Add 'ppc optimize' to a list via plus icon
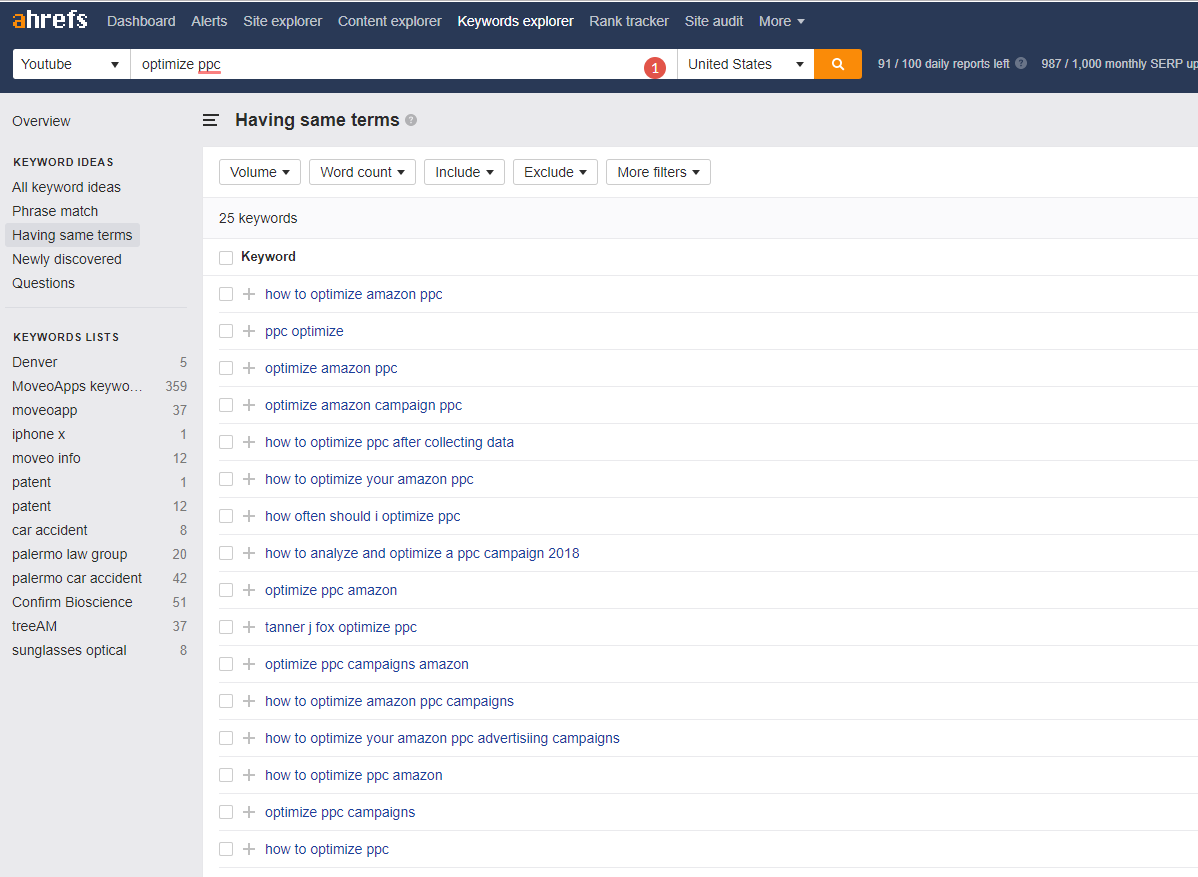This screenshot has height=877, width=1198. tap(248, 331)
